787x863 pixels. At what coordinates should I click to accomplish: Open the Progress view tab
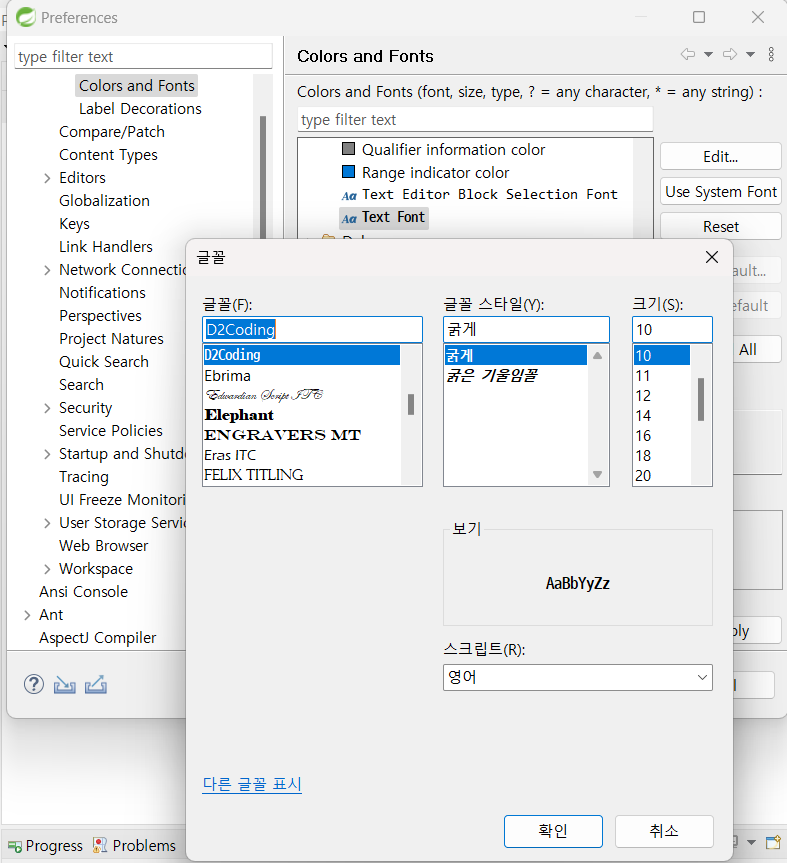45,845
